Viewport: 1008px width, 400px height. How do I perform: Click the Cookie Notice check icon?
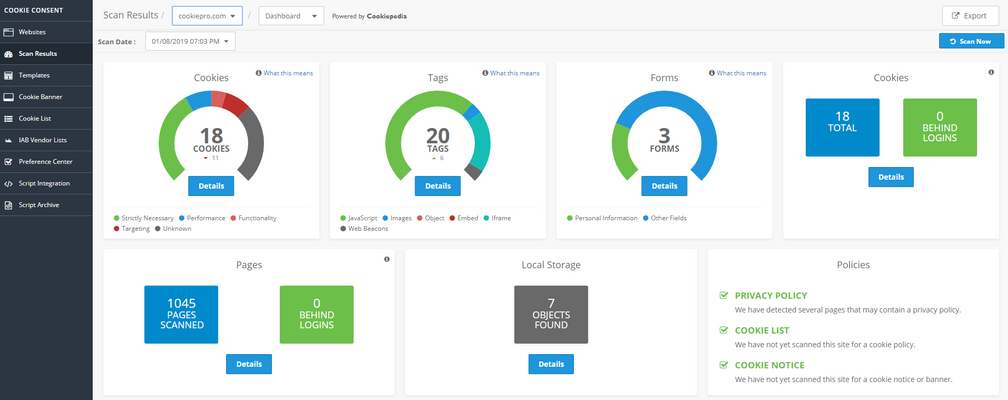(723, 365)
